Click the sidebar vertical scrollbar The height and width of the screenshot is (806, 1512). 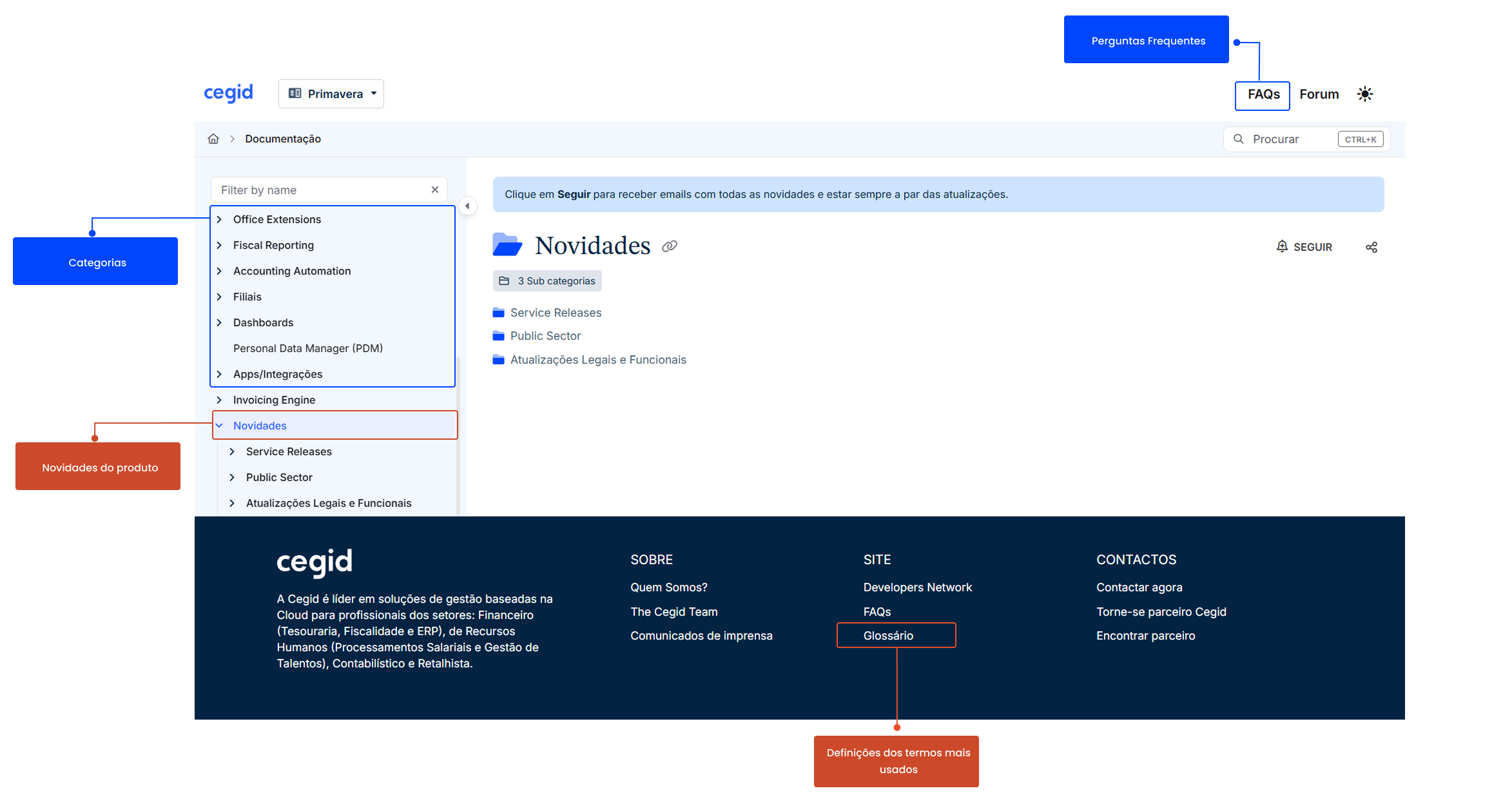pyautogui.click(x=458, y=436)
